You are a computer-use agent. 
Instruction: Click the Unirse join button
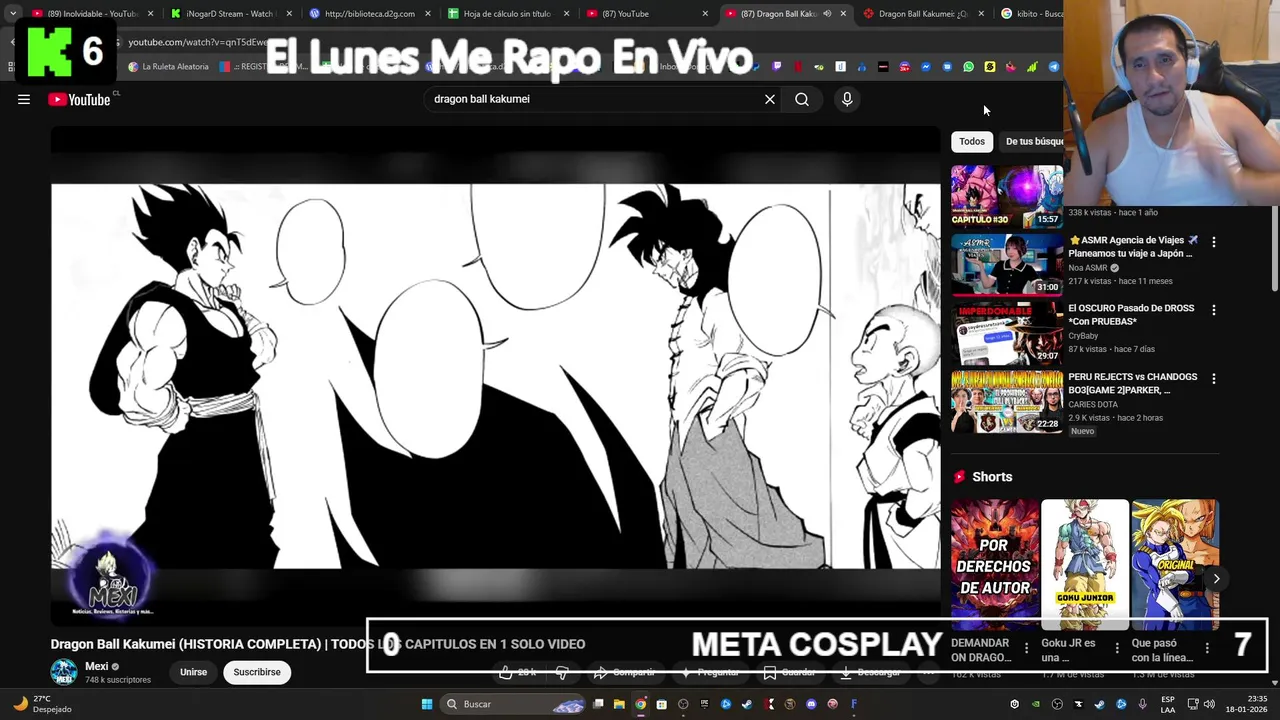pos(193,672)
